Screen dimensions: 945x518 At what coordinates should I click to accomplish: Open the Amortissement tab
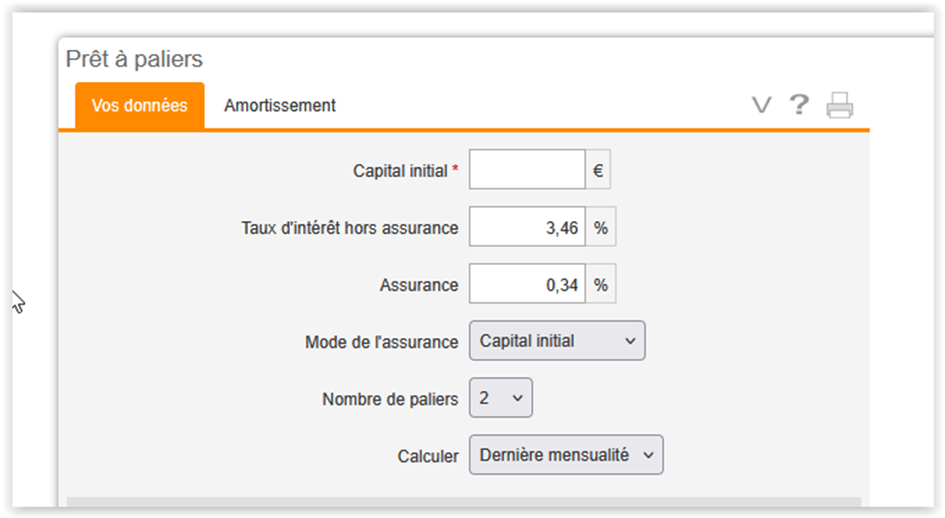280,106
